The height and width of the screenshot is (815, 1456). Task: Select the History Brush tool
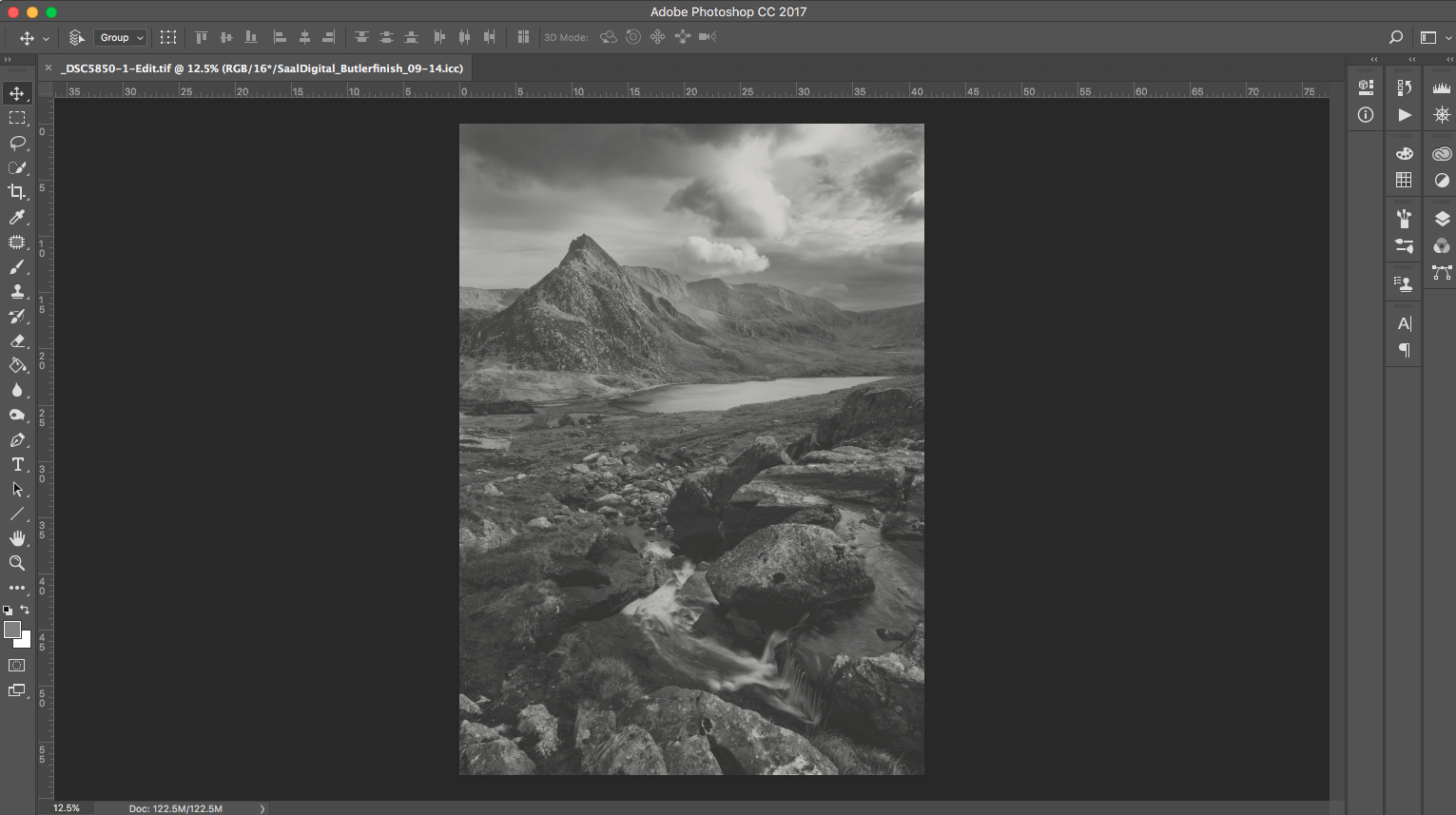pyautogui.click(x=17, y=317)
